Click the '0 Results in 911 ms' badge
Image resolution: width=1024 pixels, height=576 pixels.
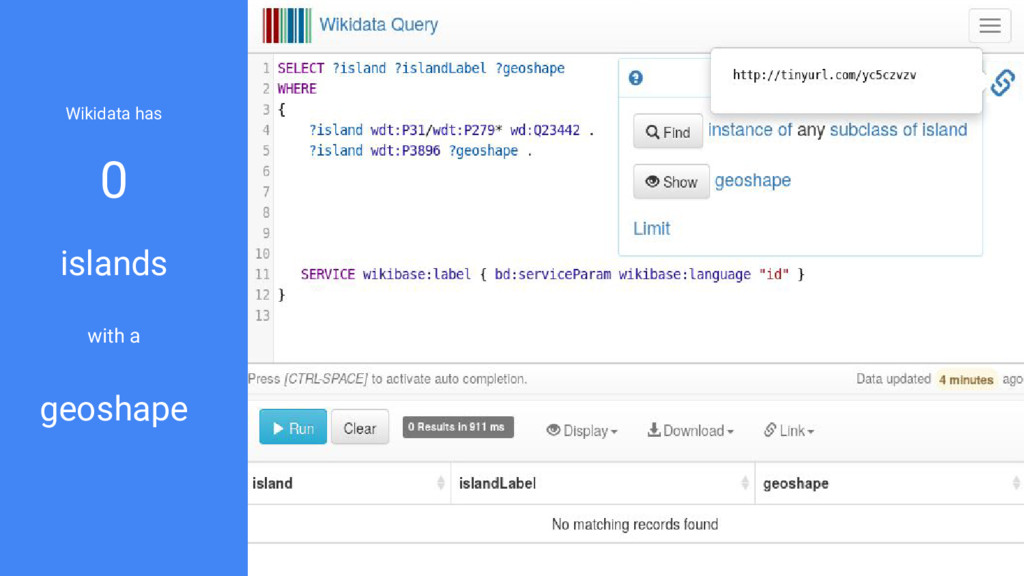pyautogui.click(x=458, y=427)
